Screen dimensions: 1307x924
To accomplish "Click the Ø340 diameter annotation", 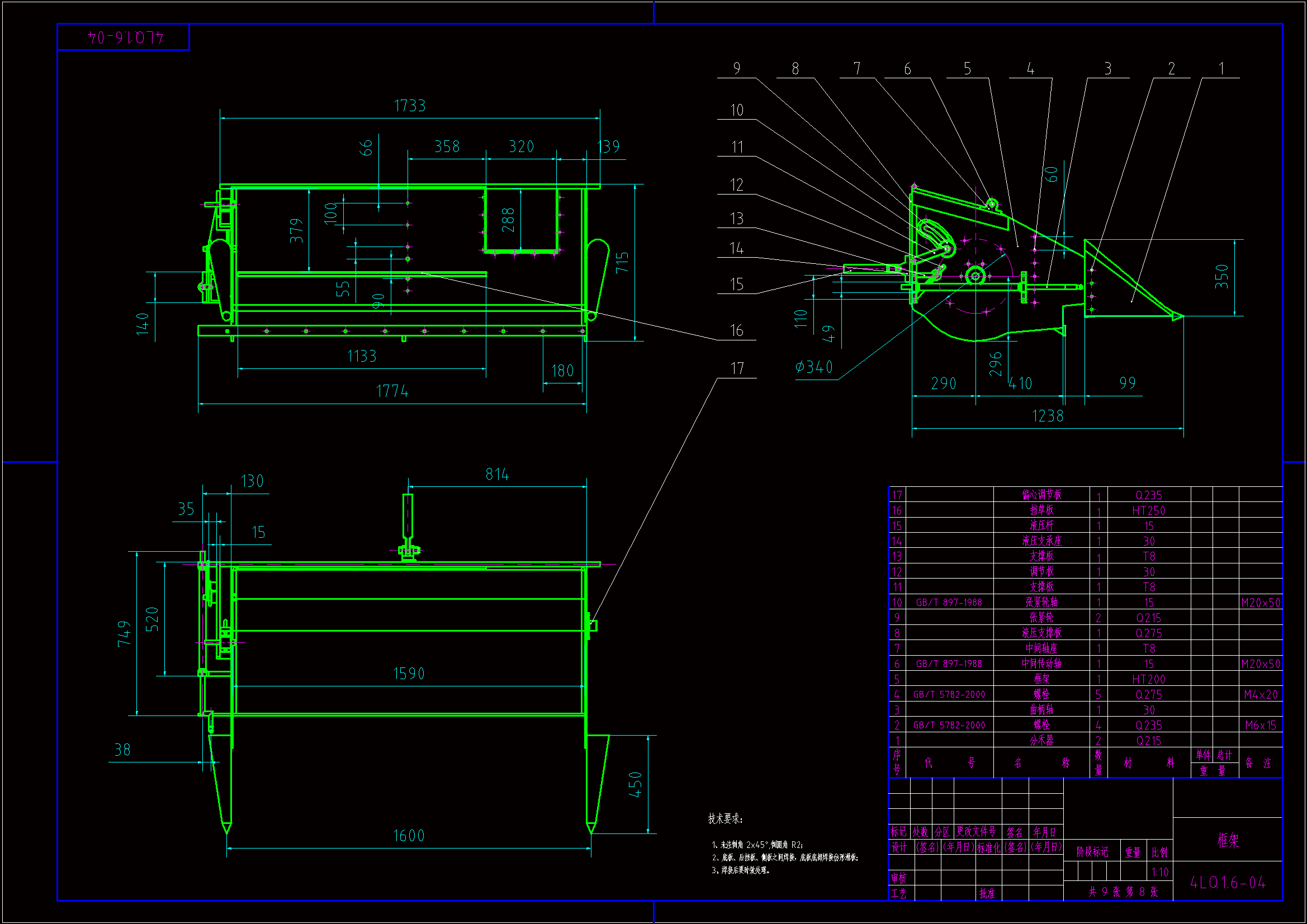I will 814,367.
